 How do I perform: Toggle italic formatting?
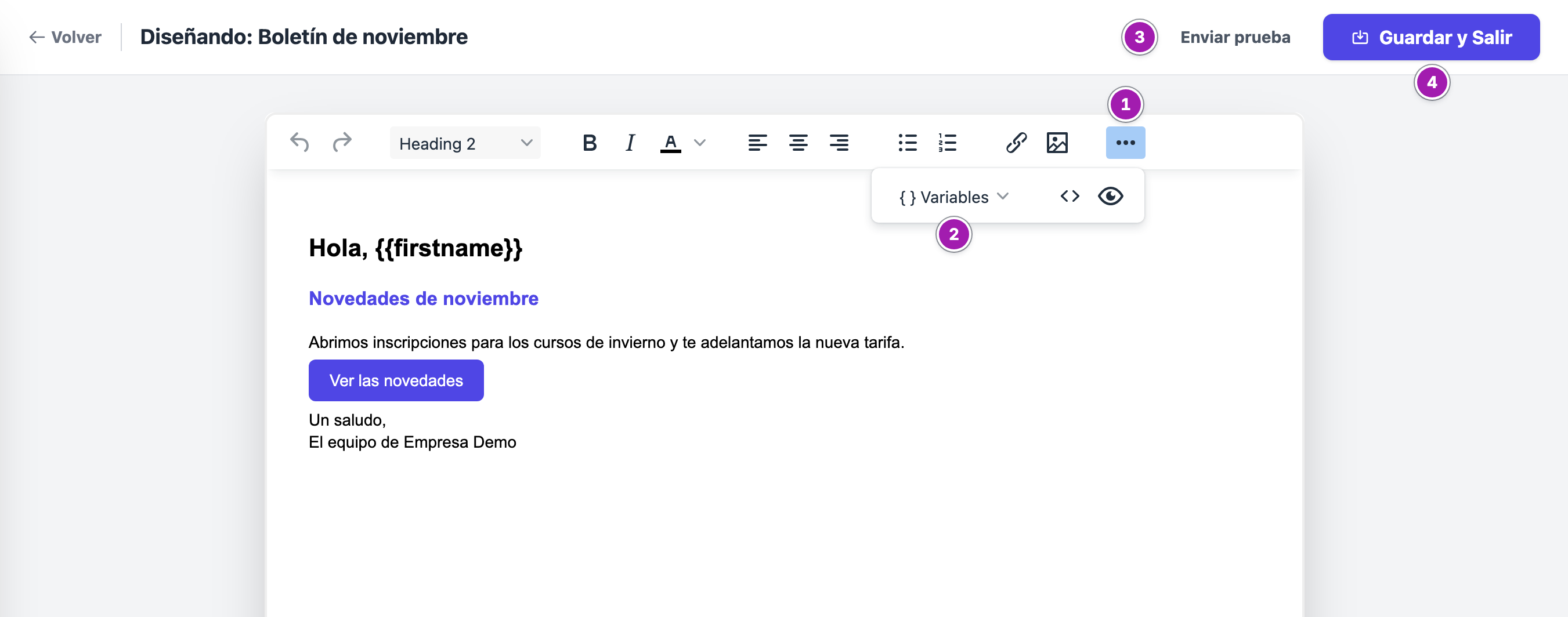pos(630,143)
